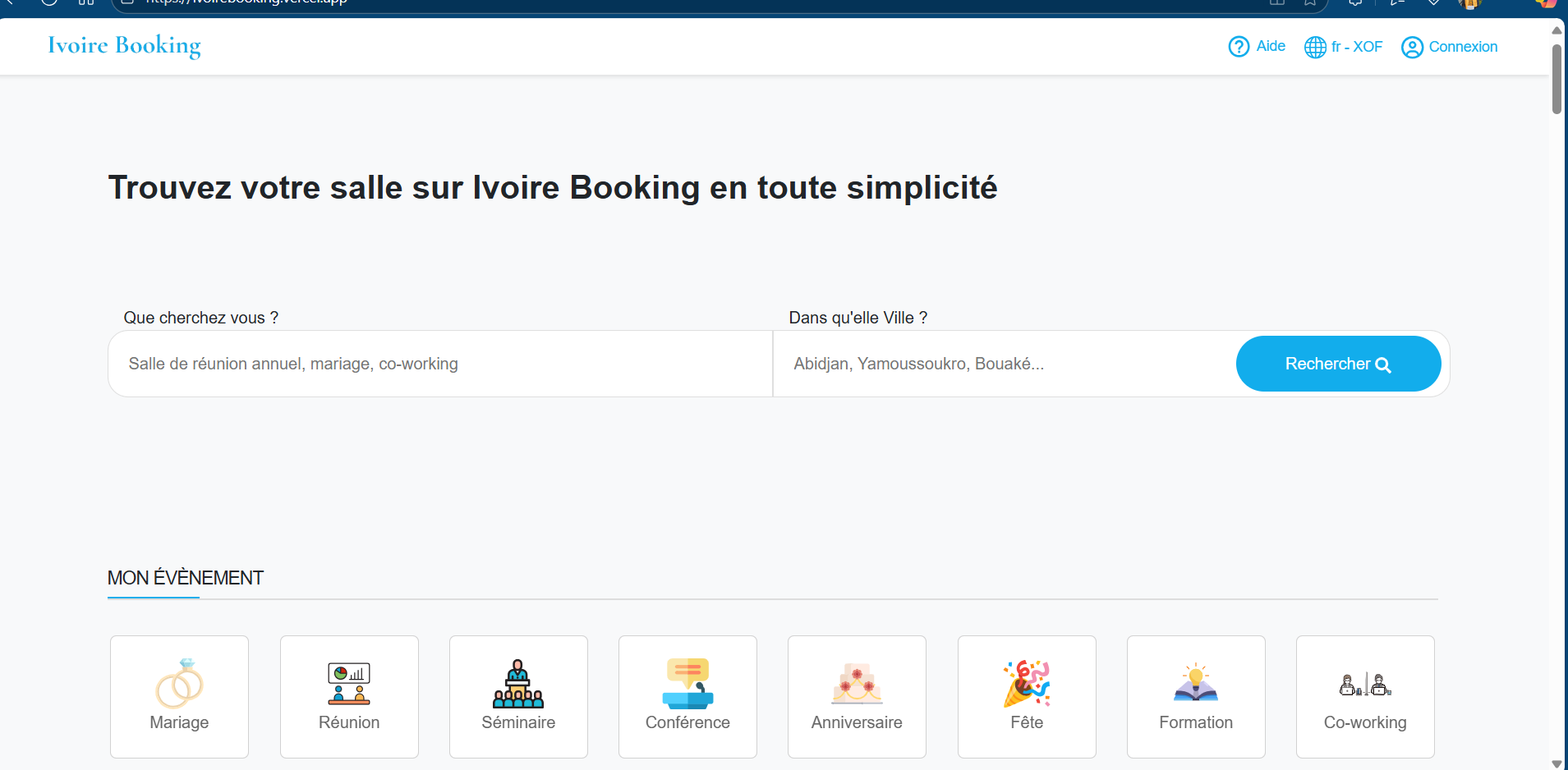Click the Mariage rings icon
The width and height of the screenshot is (1568, 770).
pyautogui.click(x=179, y=683)
